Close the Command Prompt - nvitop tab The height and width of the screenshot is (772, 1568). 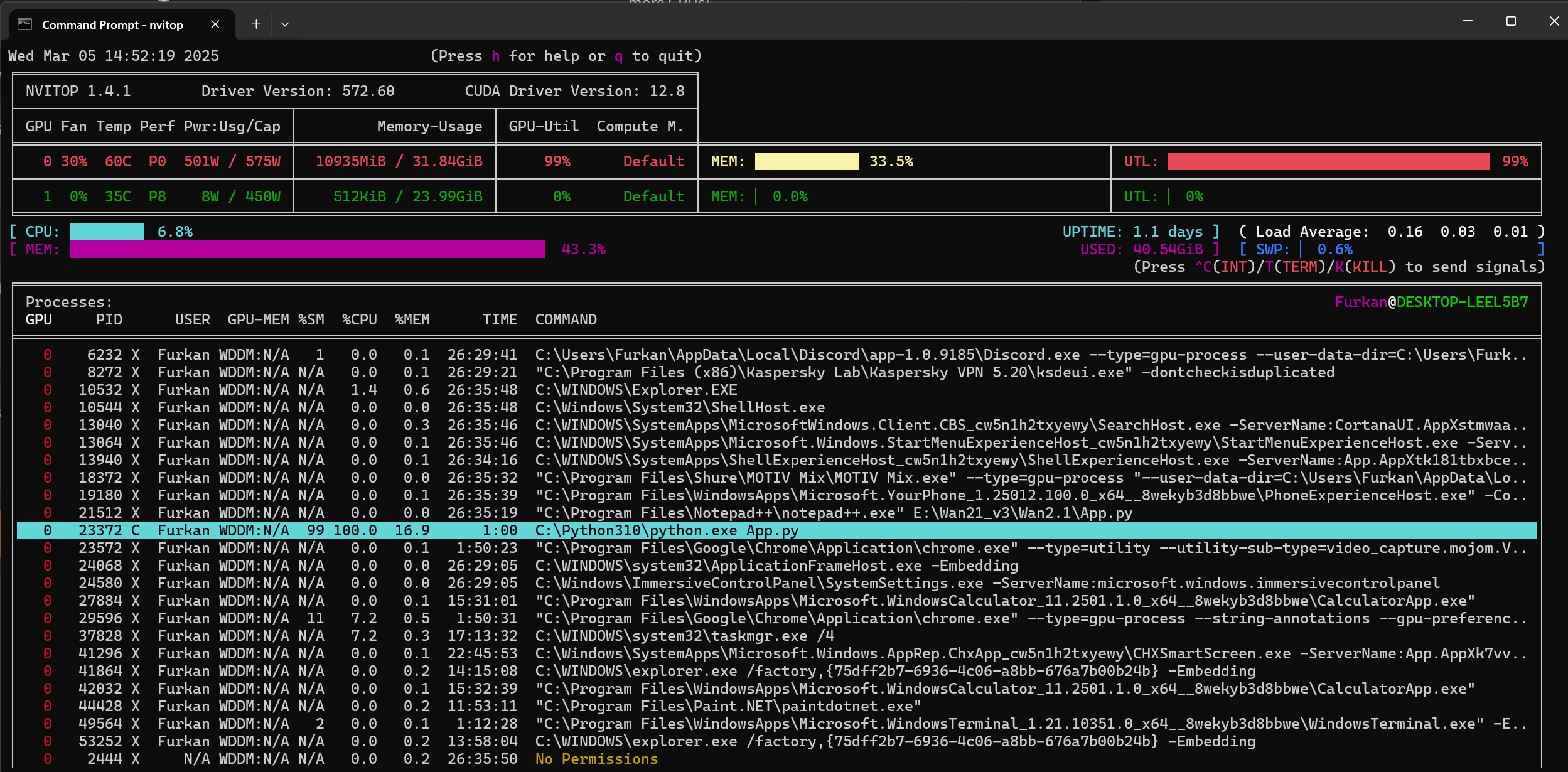tap(215, 24)
